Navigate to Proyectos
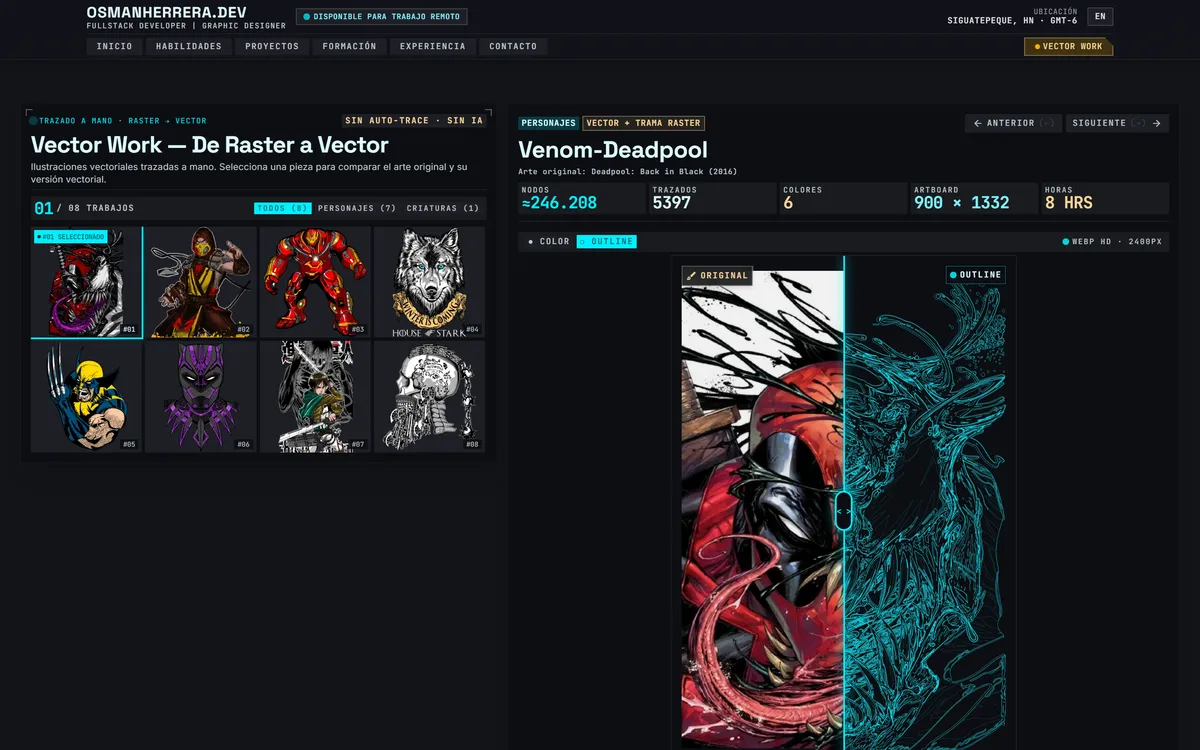The image size is (1200, 750). 272,46
